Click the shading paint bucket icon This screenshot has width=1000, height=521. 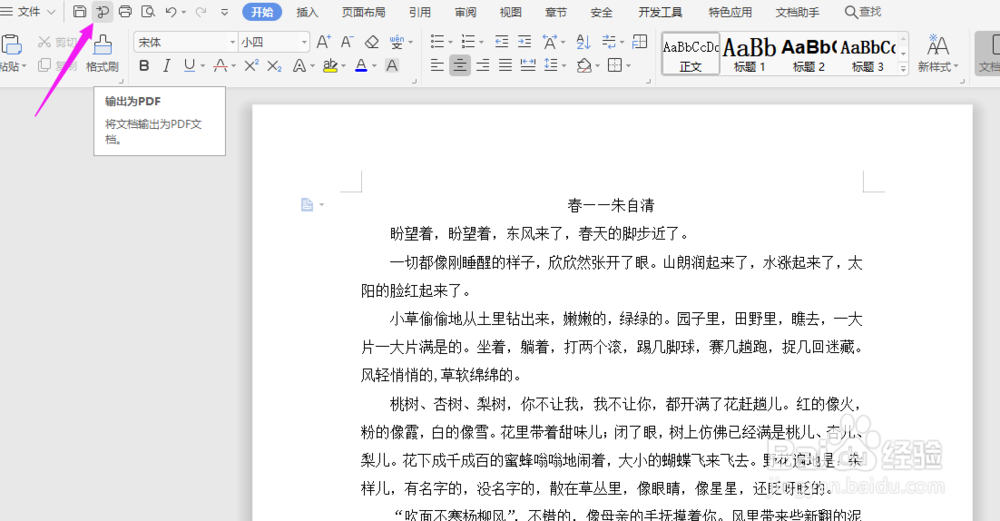click(x=584, y=65)
